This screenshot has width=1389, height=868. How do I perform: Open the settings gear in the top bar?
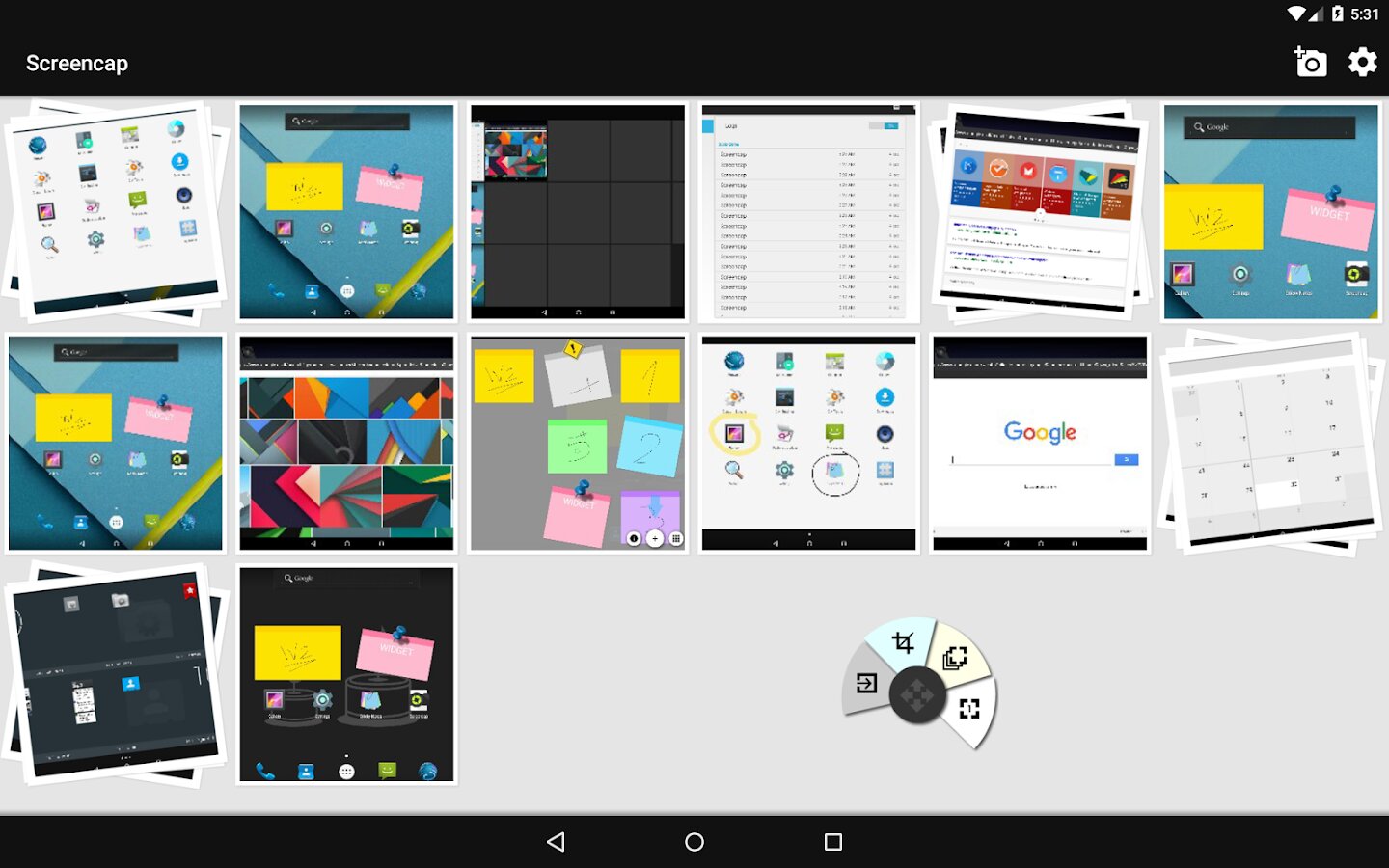(1362, 63)
